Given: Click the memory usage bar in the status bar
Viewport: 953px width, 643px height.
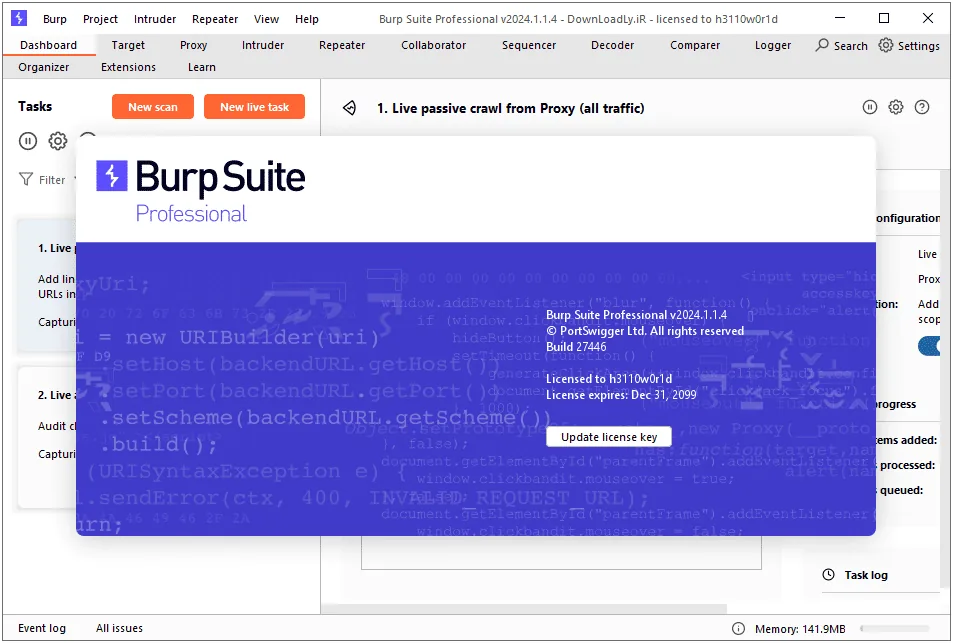Looking at the screenshot, I should (895, 628).
